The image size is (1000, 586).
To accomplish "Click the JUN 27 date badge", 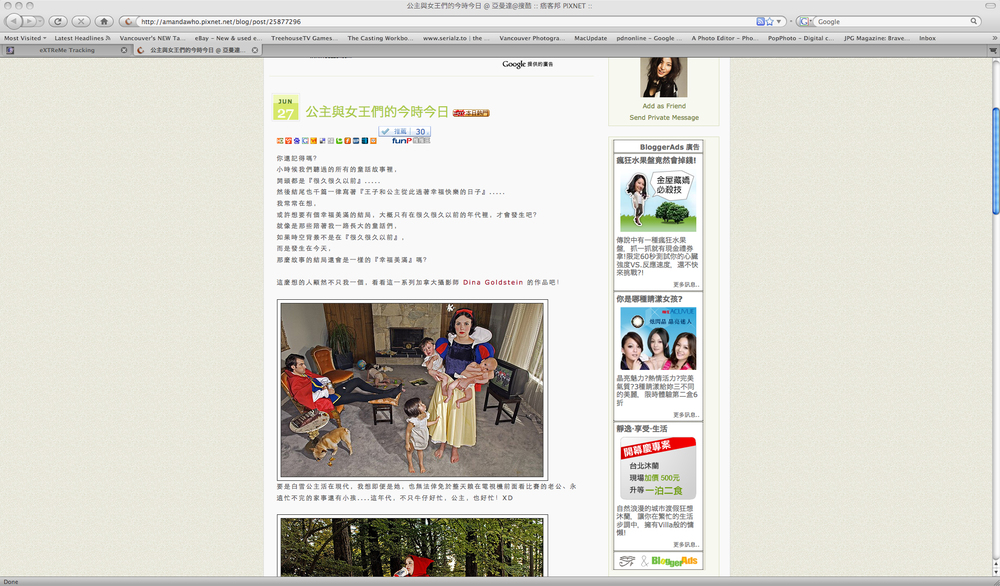I will pyautogui.click(x=285, y=108).
